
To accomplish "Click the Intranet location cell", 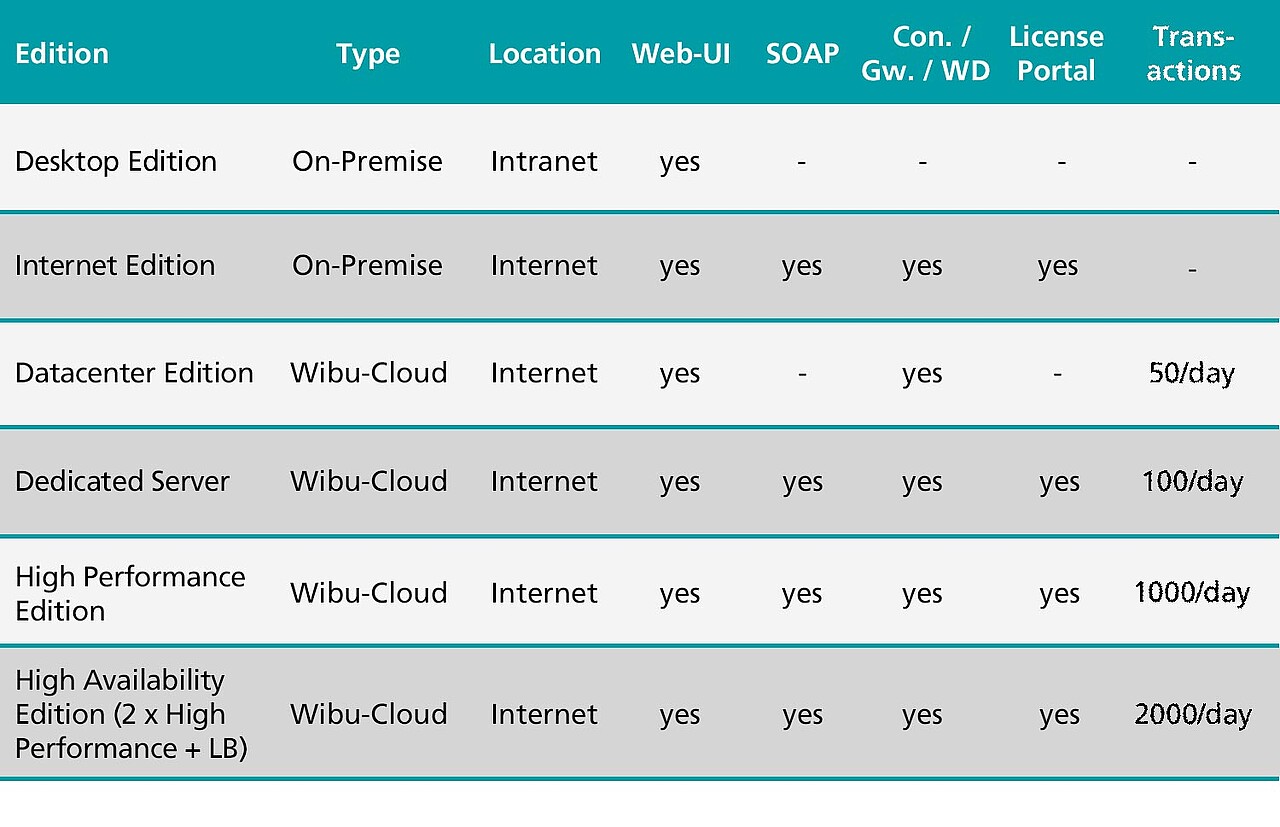I will [x=544, y=161].
